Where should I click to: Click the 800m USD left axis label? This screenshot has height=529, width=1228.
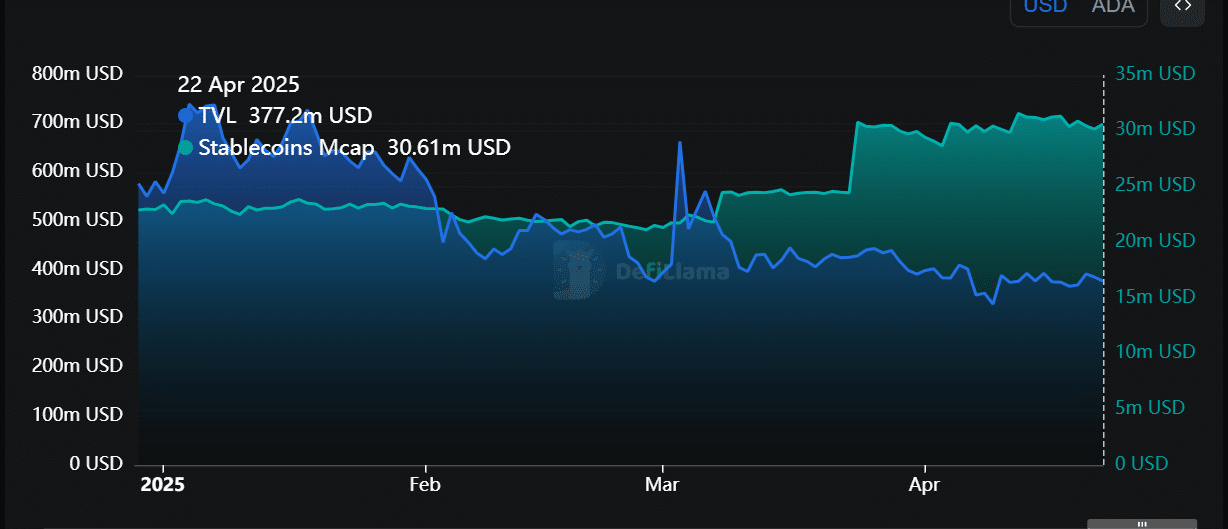click(77, 74)
